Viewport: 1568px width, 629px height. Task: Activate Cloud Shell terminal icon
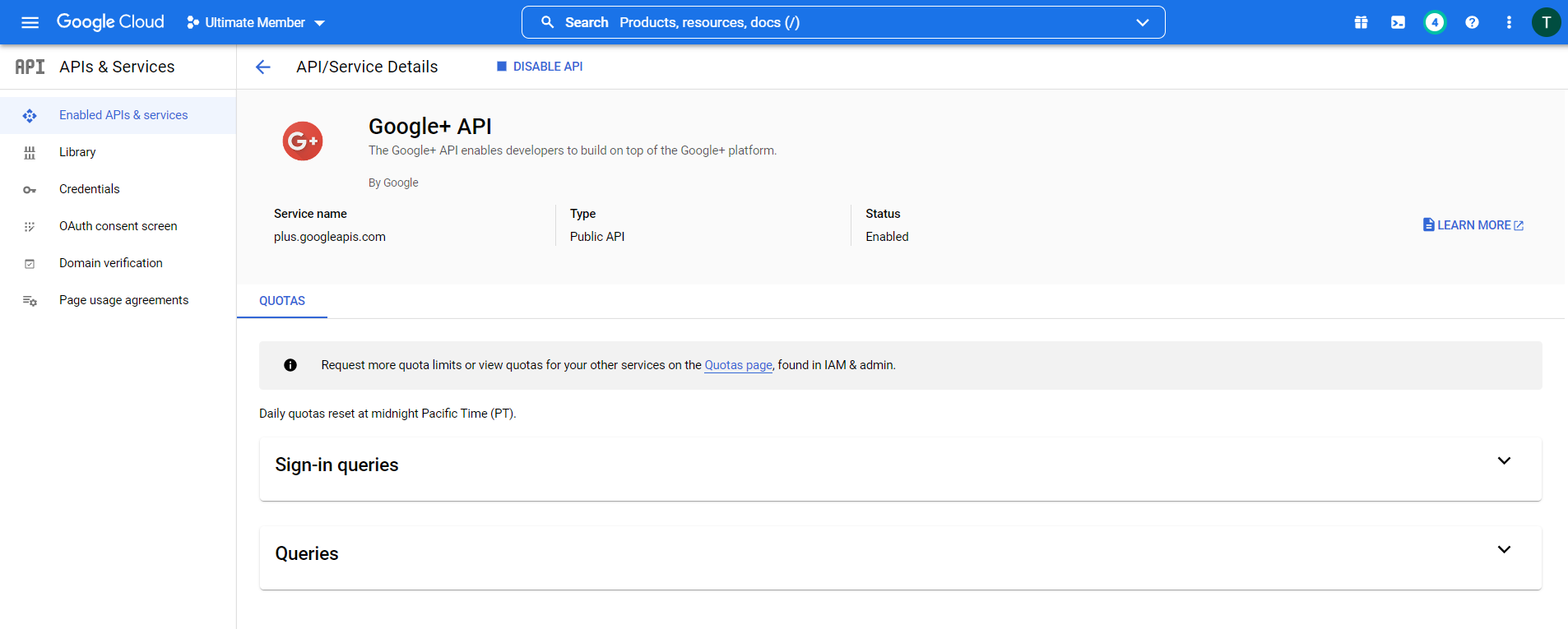1399,22
